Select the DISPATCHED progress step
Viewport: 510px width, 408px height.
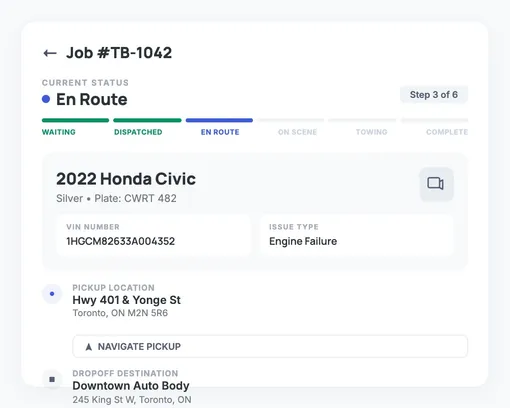pyautogui.click(x=138, y=132)
